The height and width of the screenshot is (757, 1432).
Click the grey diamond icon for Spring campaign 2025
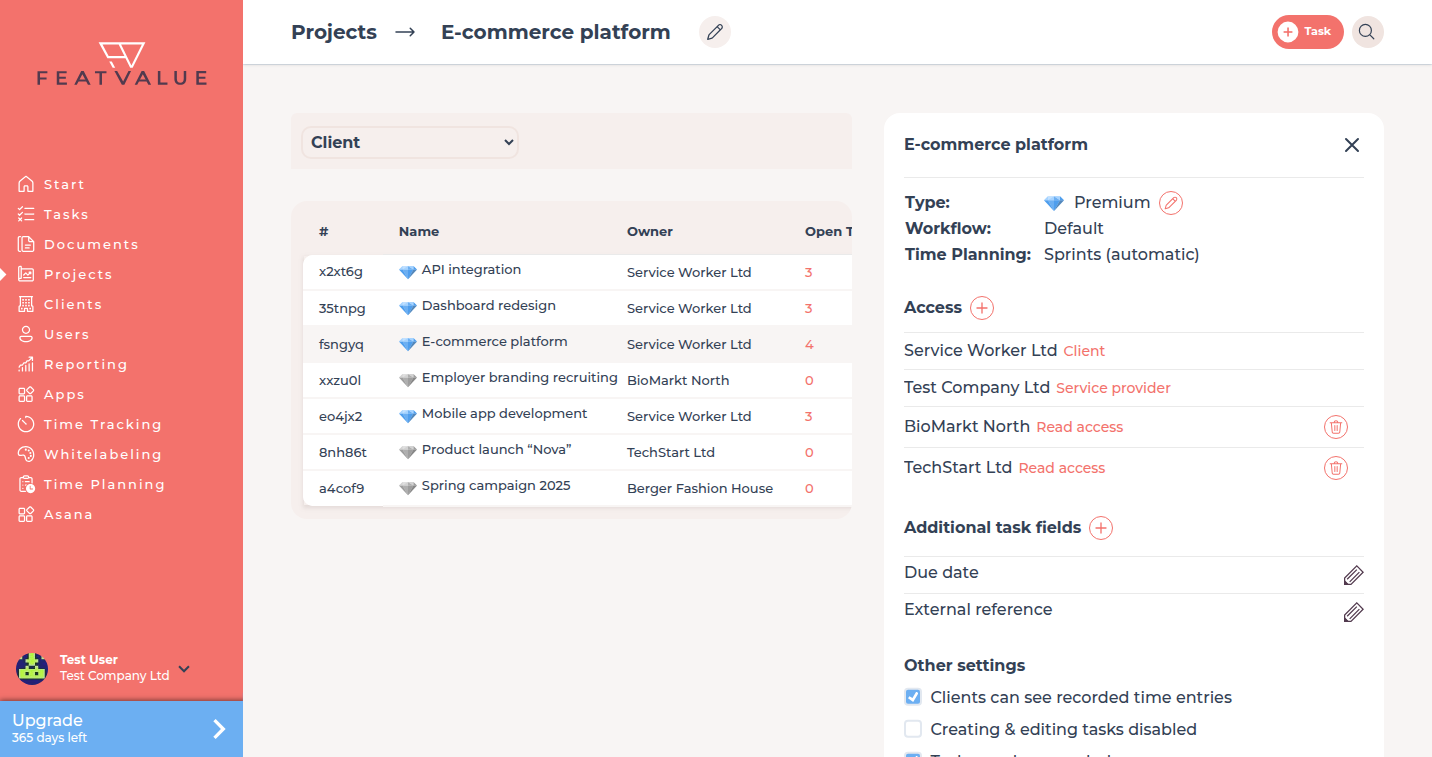[407, 488]
